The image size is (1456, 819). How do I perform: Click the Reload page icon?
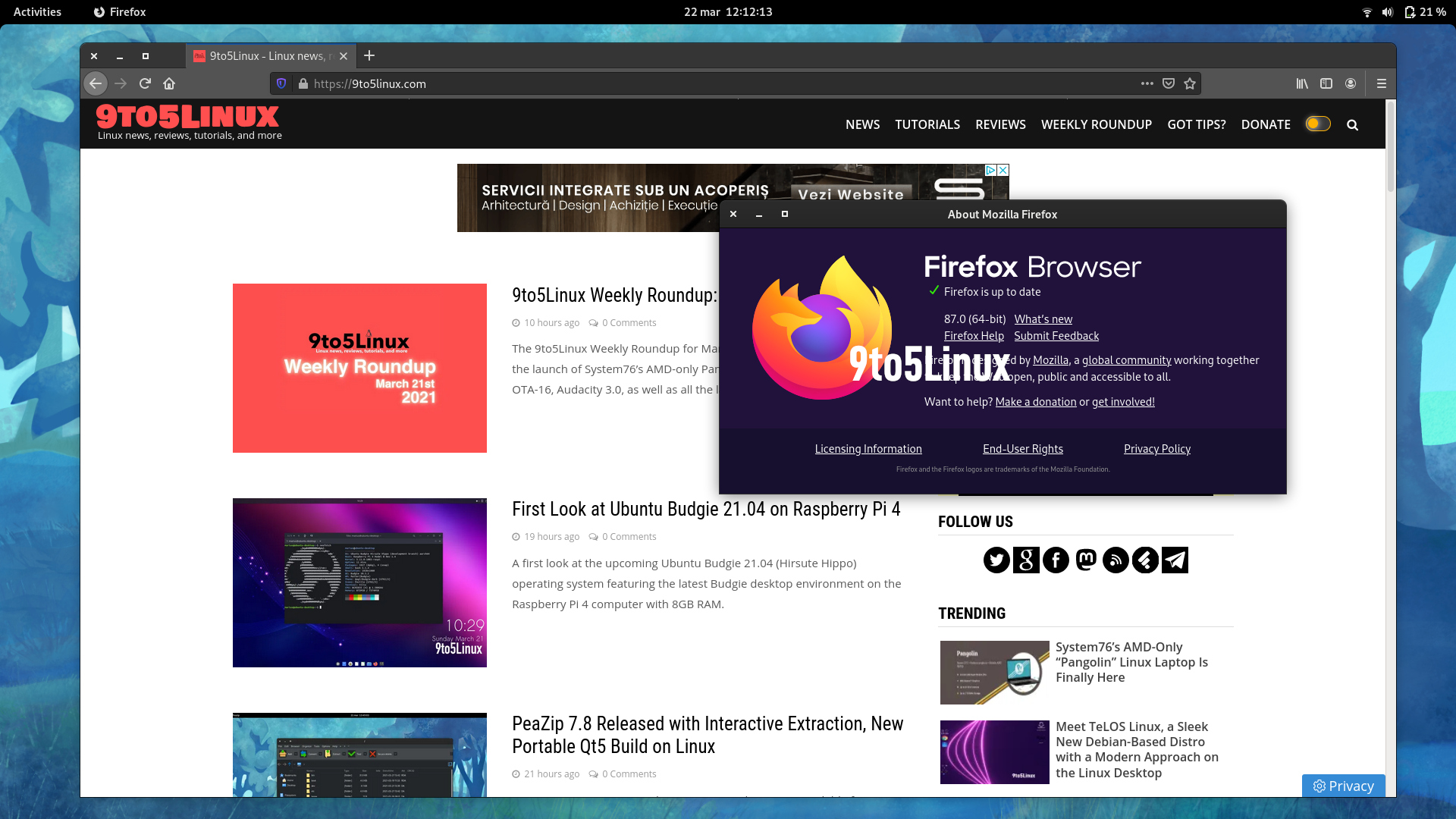145,83
